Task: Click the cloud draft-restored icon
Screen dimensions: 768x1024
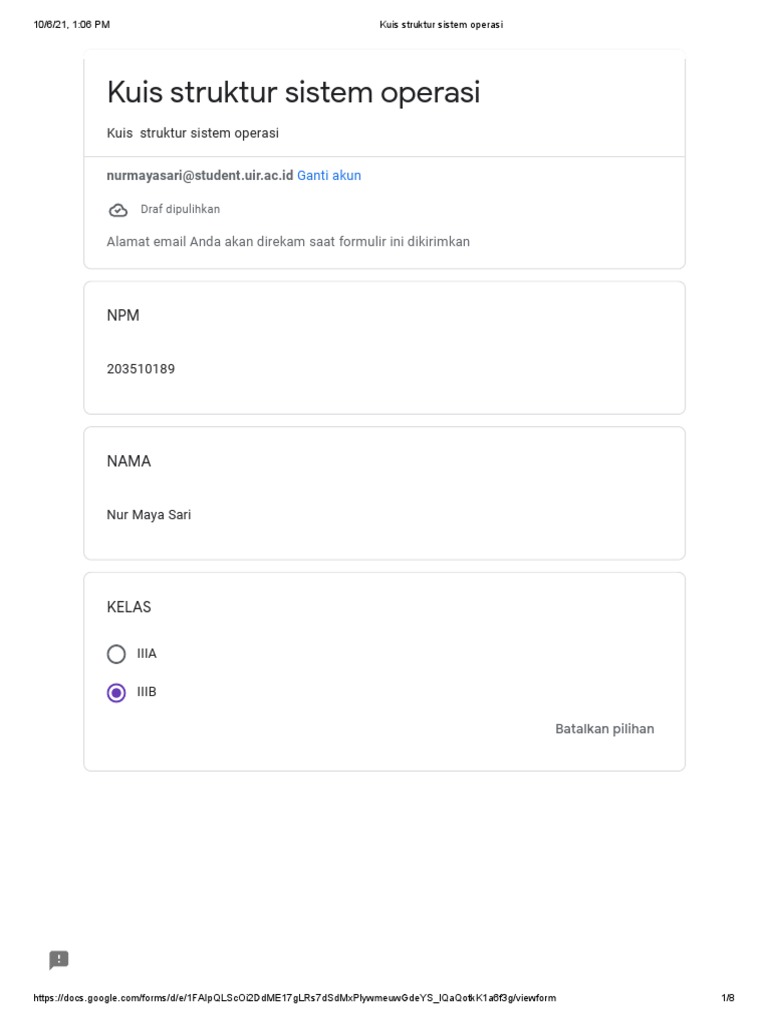Action: (x=118, y=210)
